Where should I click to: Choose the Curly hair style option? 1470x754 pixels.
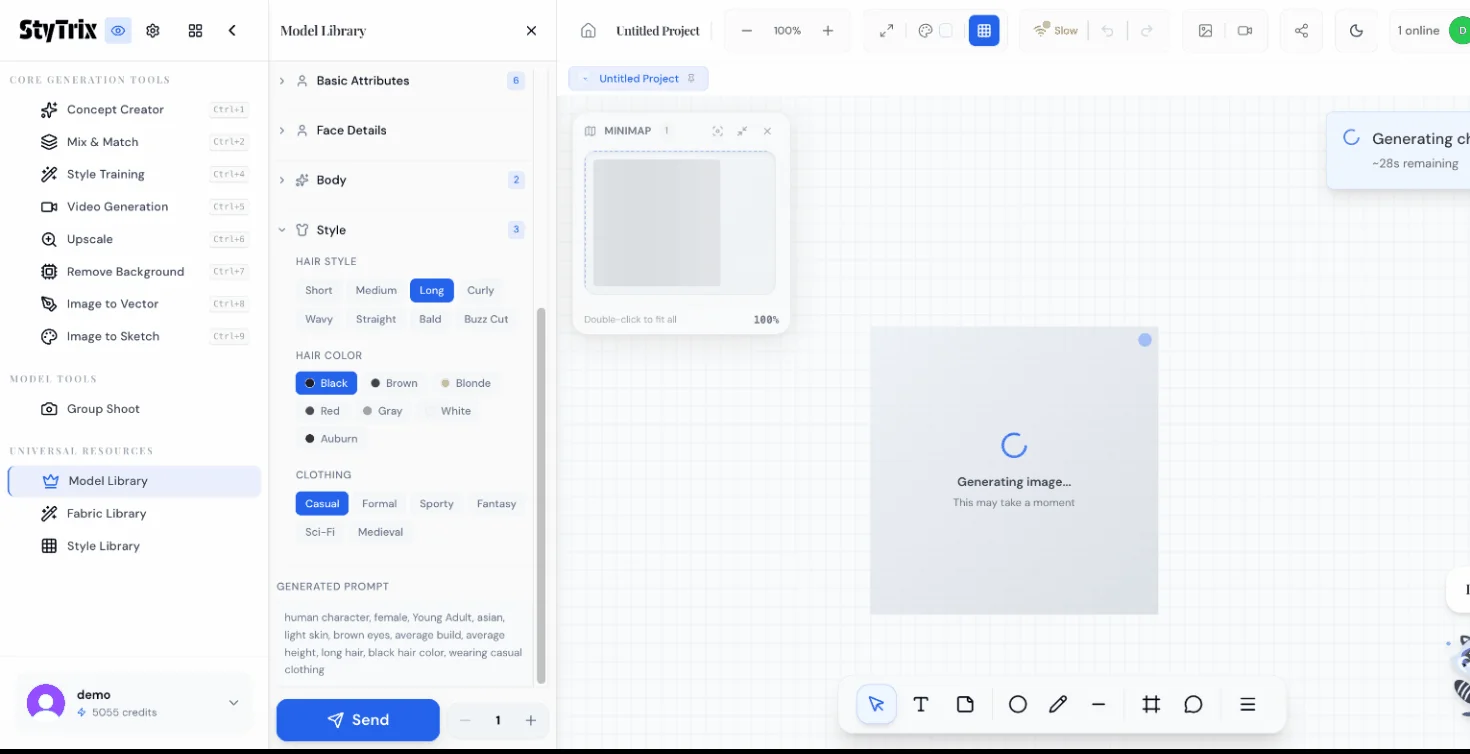[480, 290]
